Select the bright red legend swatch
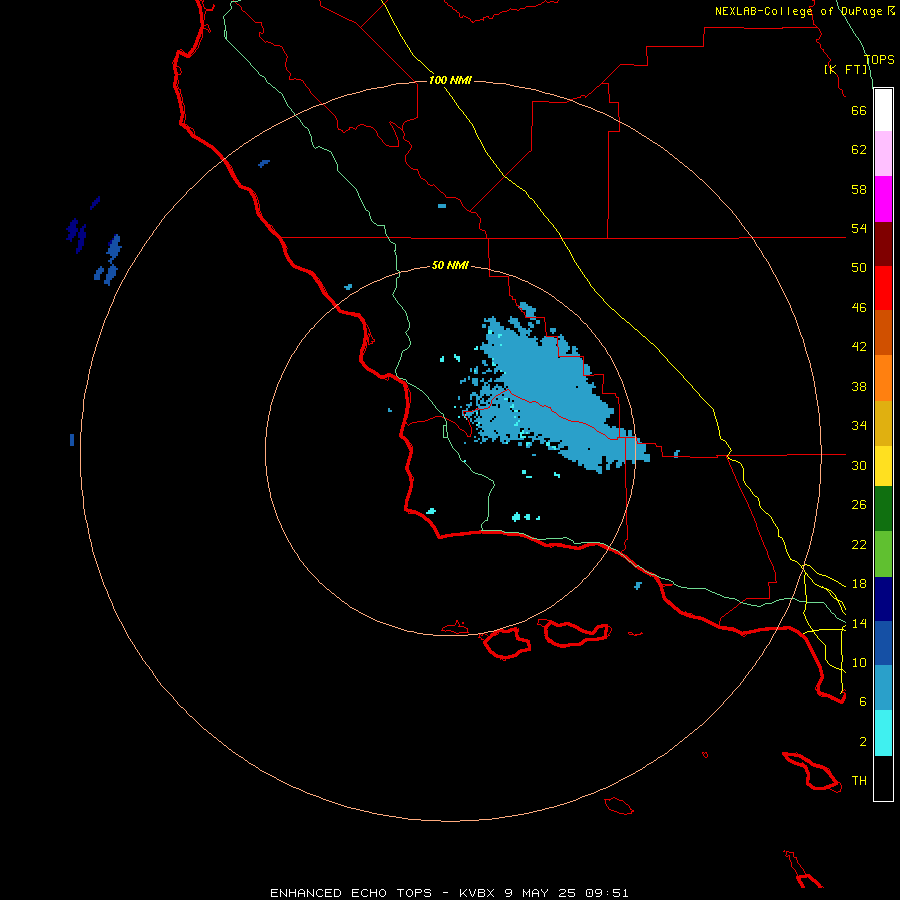This screenshot has height=900, width=900. (x=883, y=288)
